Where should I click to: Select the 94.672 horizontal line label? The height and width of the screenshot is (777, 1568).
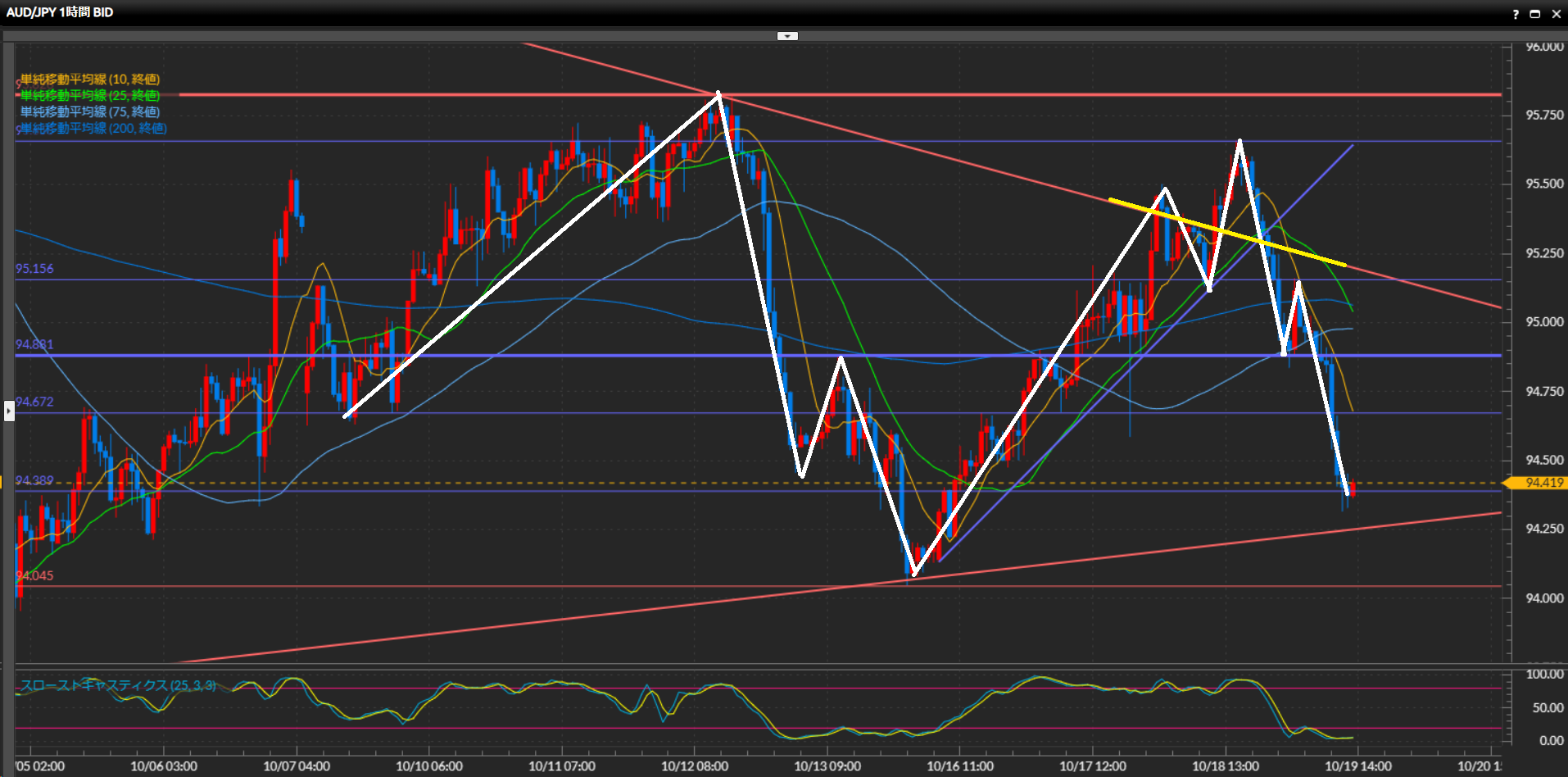point(34,402)
